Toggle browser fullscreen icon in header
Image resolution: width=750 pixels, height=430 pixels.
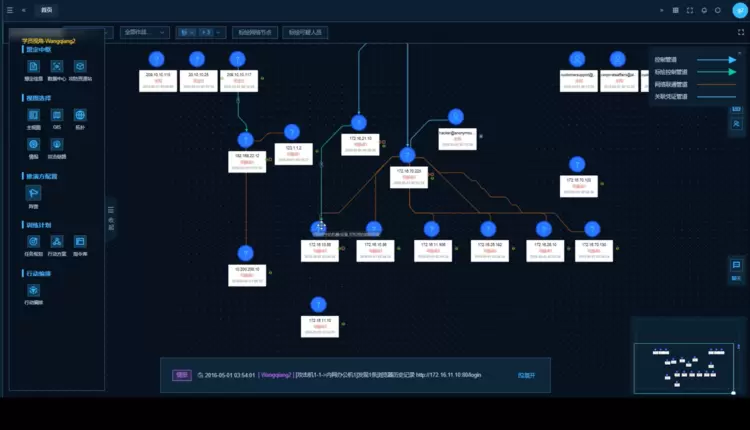(690, 10)
